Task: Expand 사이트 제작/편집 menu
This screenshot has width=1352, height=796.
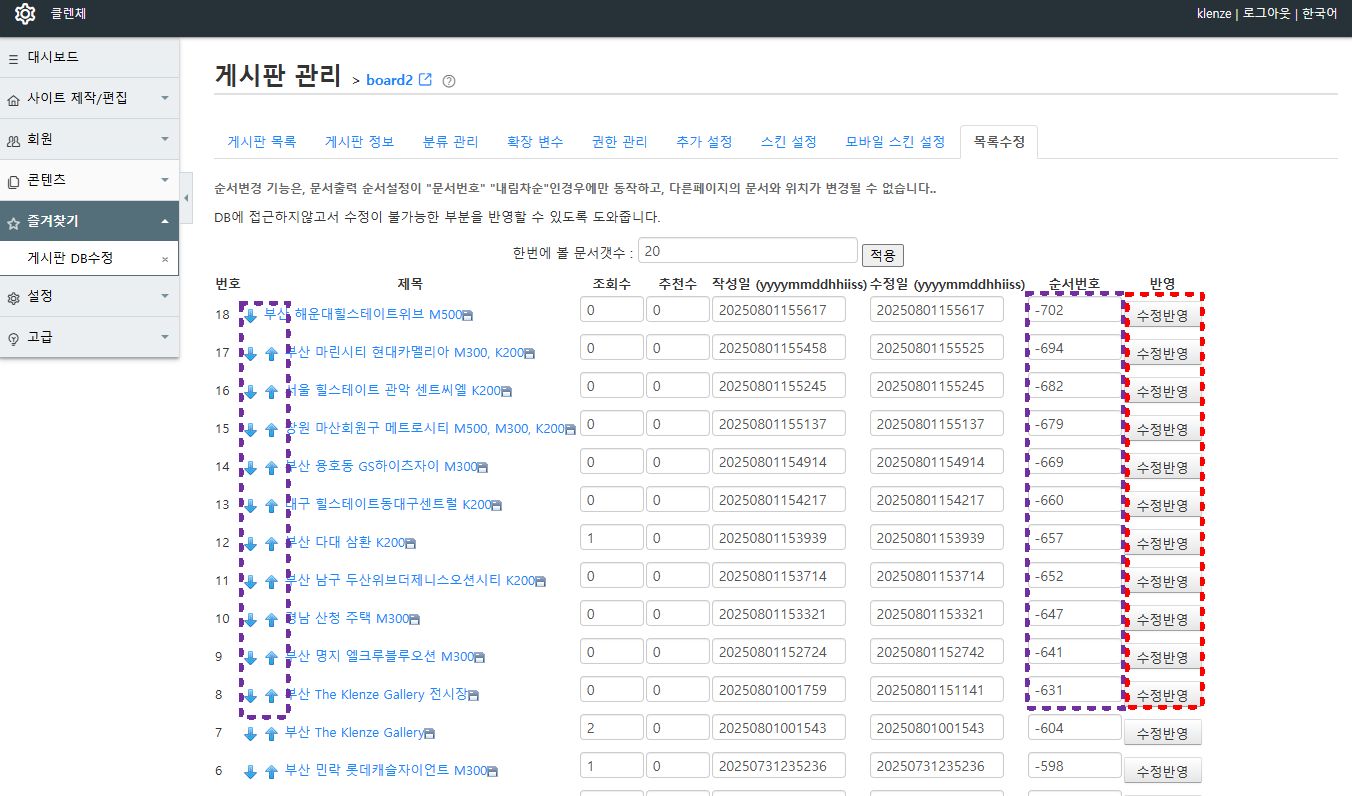Action: (89, 99)
